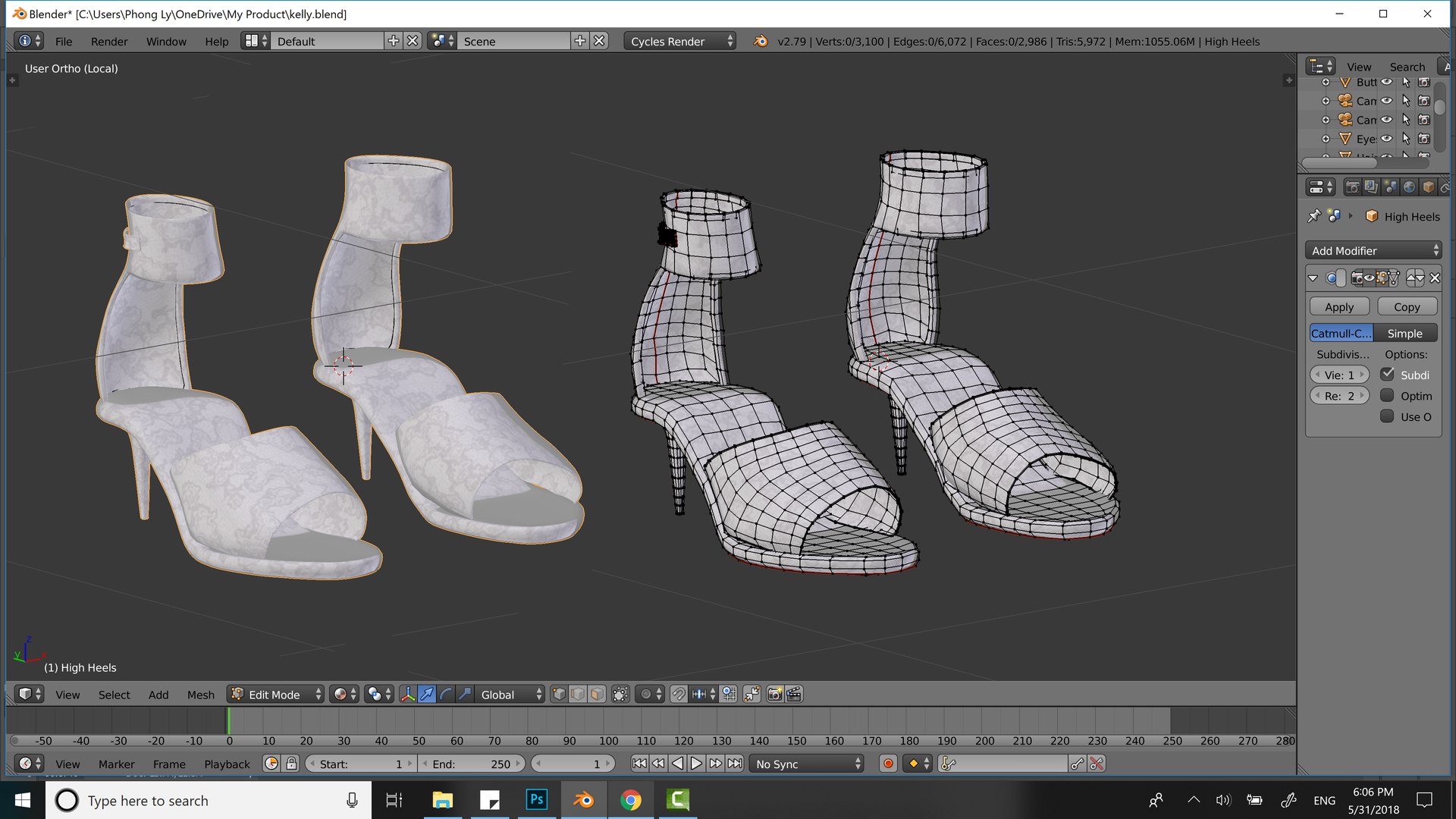Enable the Use OpenSubdiv checkbox

pyautogui.click(x=1387, y=416)
